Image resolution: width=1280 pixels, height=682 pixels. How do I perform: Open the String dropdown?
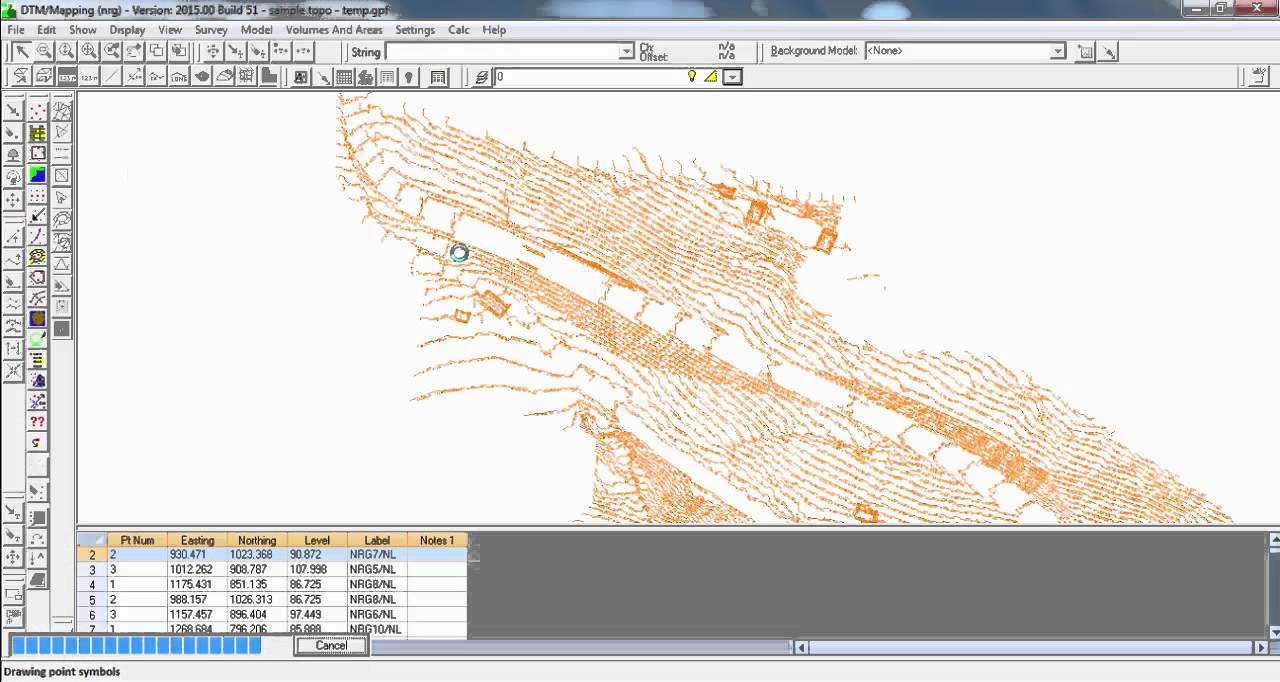627,52
